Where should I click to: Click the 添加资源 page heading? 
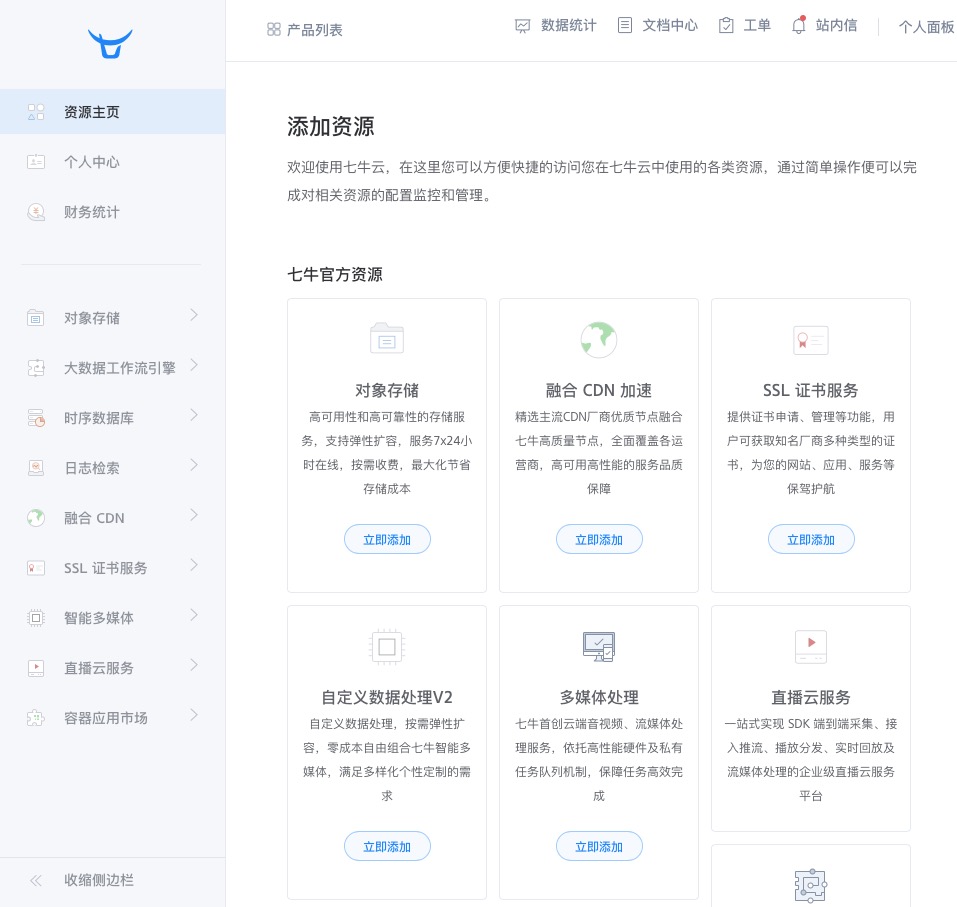[x=330, y=126]
